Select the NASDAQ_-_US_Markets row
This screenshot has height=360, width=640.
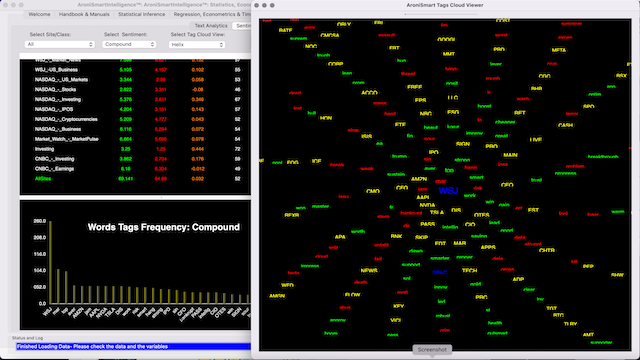click(x=135, y=80)
